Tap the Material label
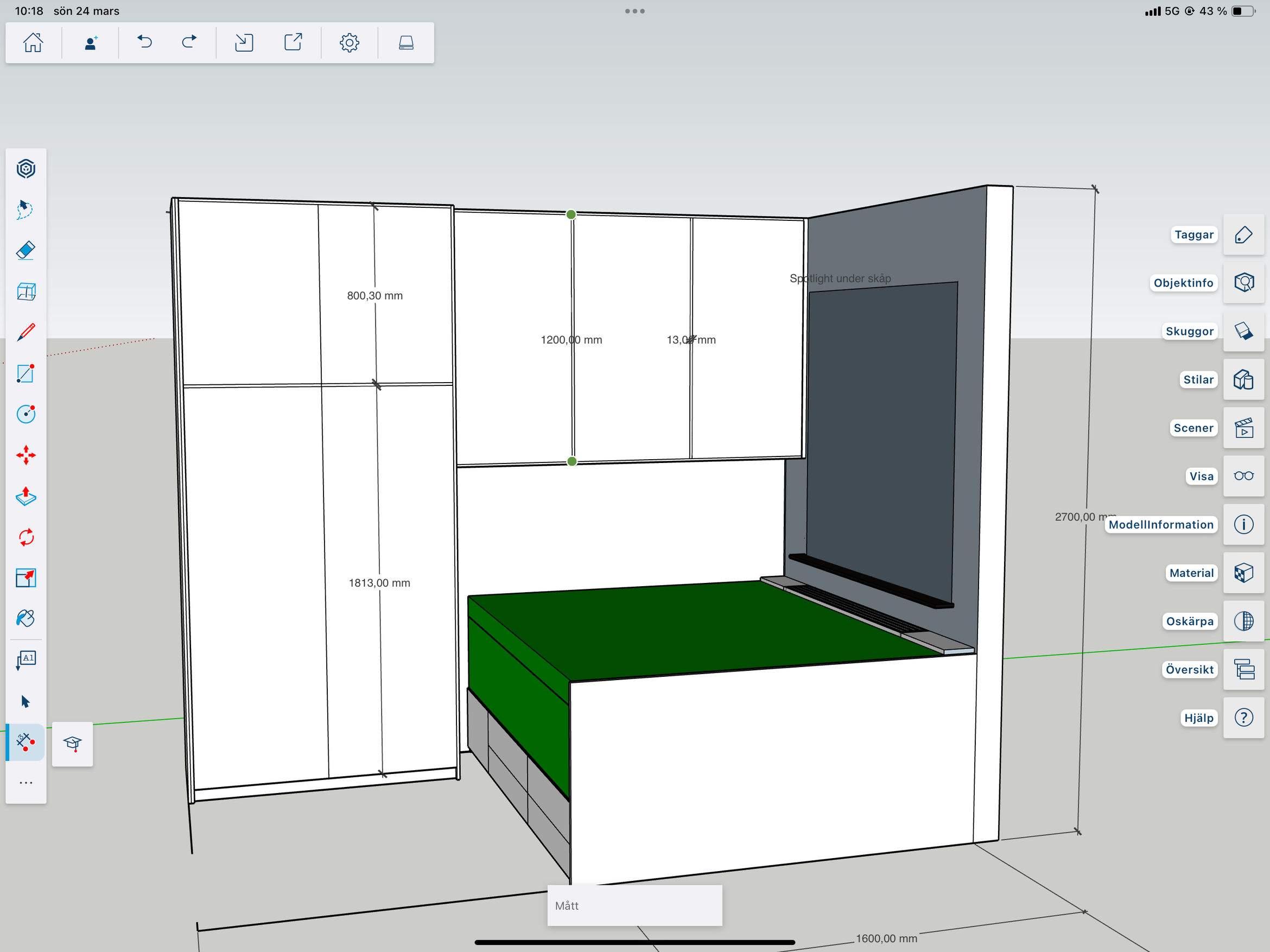The height and width of the screenshot is (952, 1270). click(1191, 573)
